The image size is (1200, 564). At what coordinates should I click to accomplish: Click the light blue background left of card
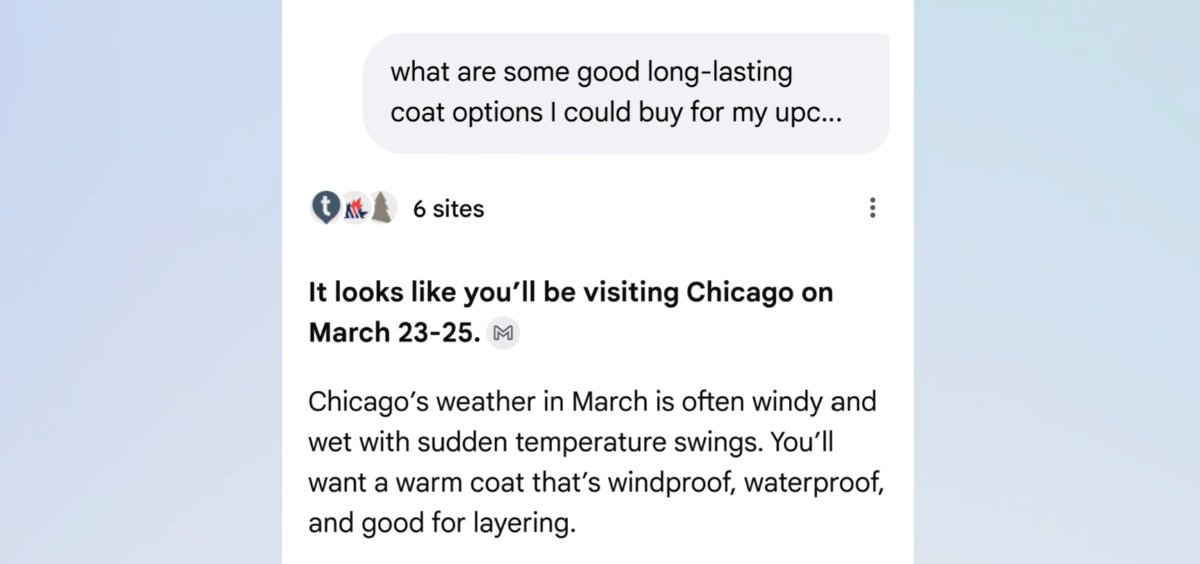pyautogui.click(x=140, y=282)
